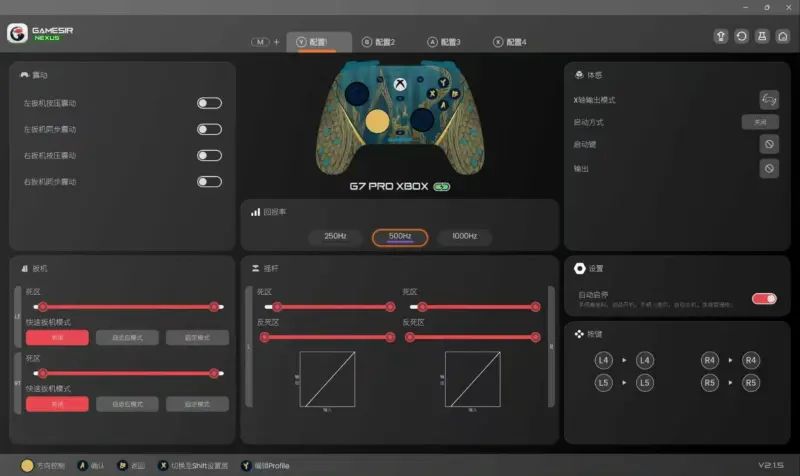Click the L4 mapping target button
Viewport: 800px width, 476px height.
click(x=644, y=360)
